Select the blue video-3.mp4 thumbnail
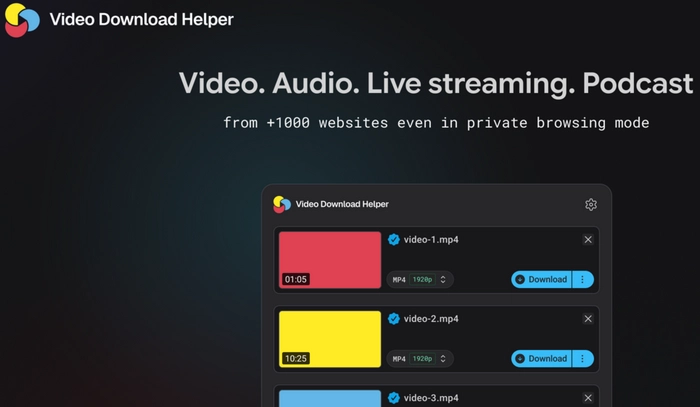Viewport: 700px width, 407px height. click(x=330, y=399)
